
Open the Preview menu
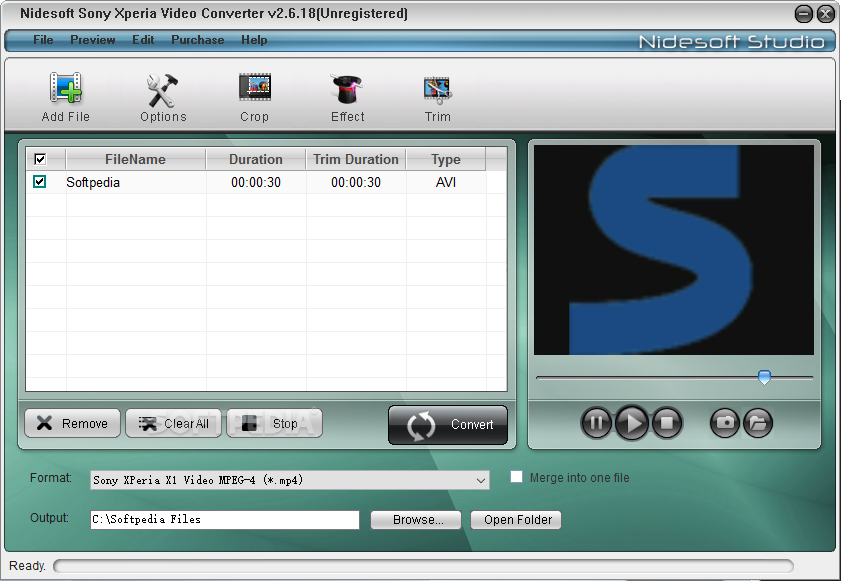[93, 40]
